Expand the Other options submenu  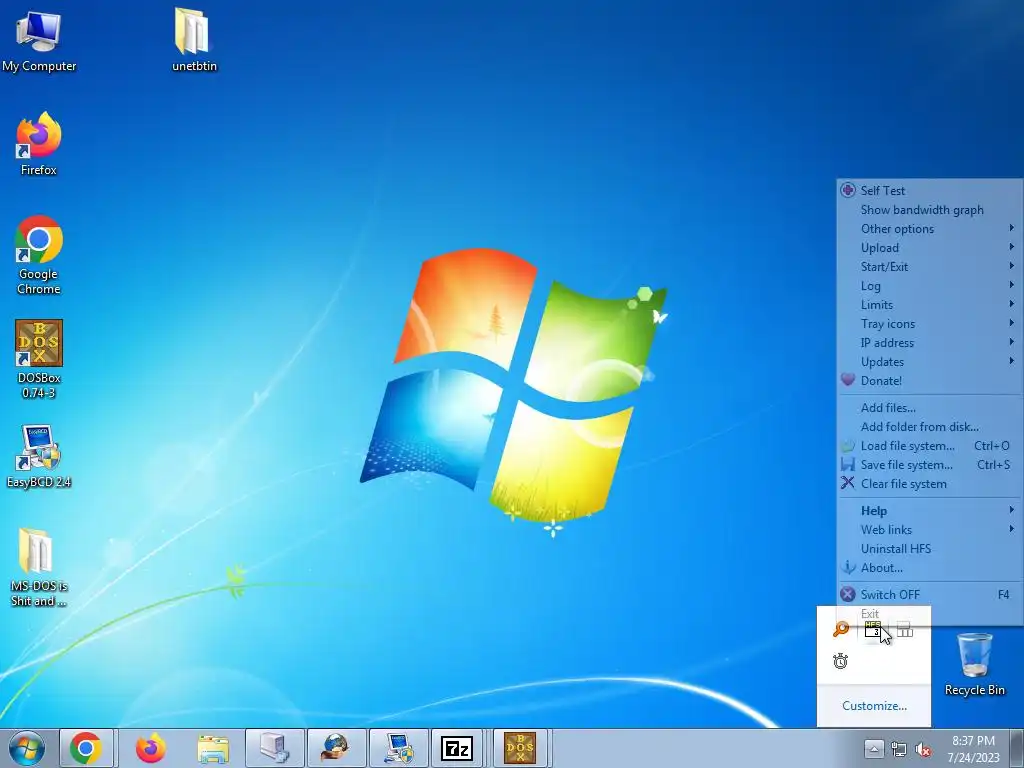[x=929, y=229]
